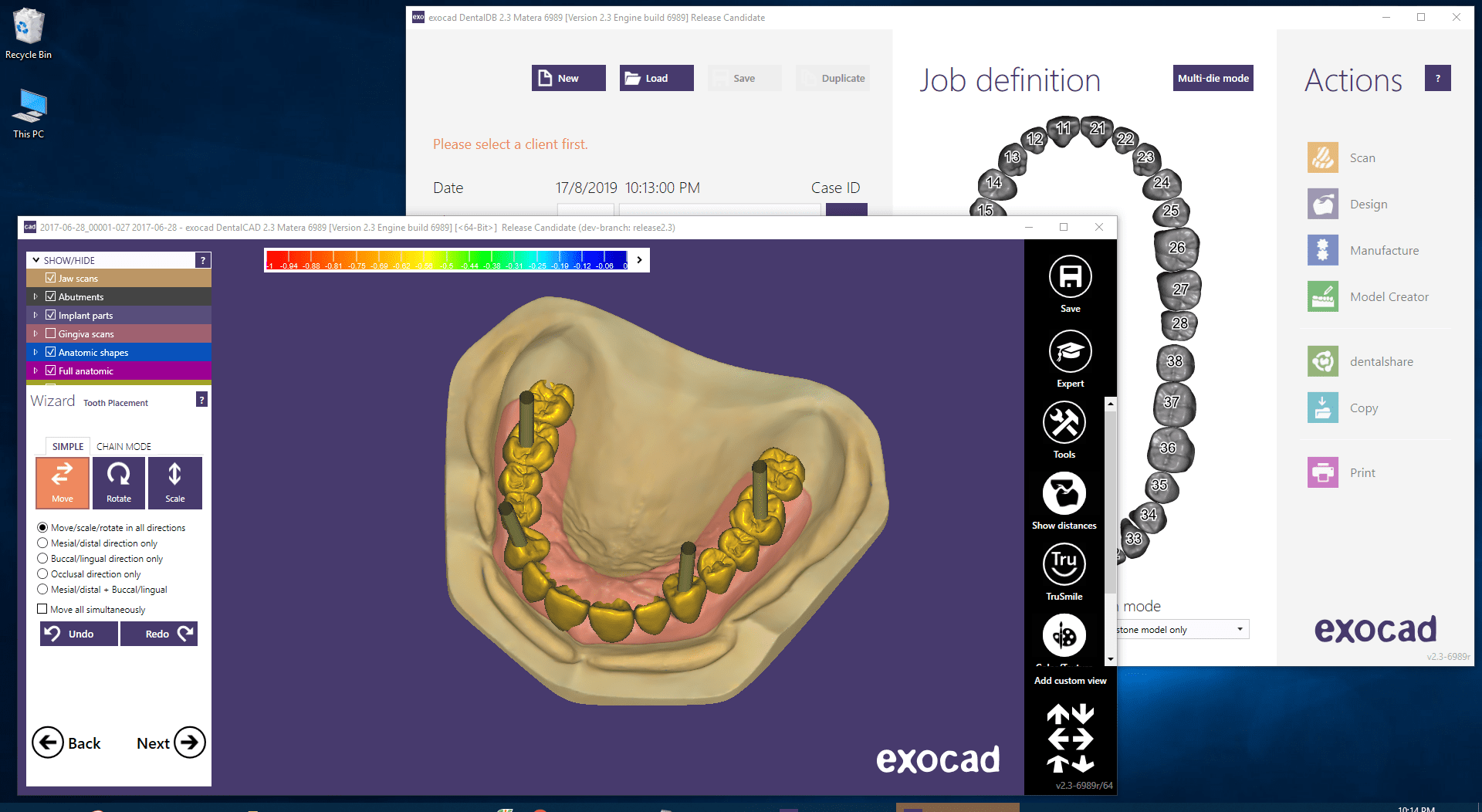Viewport: 1482px width, 812px height.
Task: Click the Undo button
Action: pyautogui.click(x=79, y=634)
